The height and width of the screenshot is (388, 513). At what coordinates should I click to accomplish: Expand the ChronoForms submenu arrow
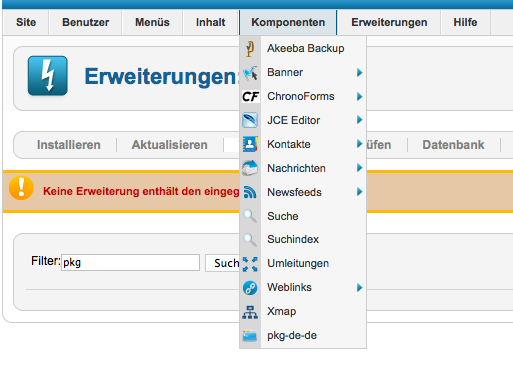click(359, 96)
